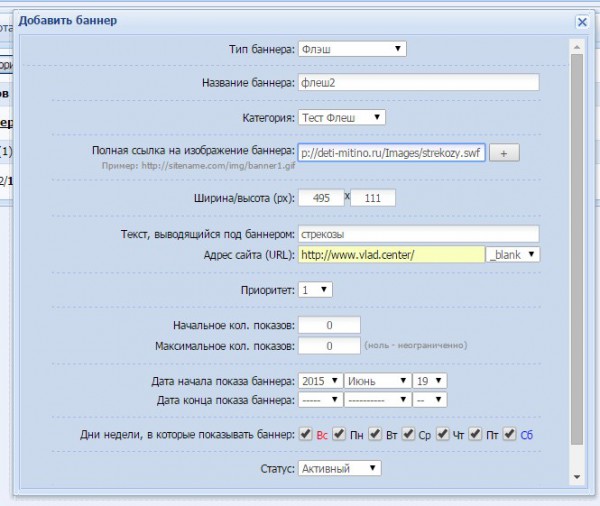
Task: Uncheck the Чт (Thursday) checkbox
Action: tap(443, 434)
